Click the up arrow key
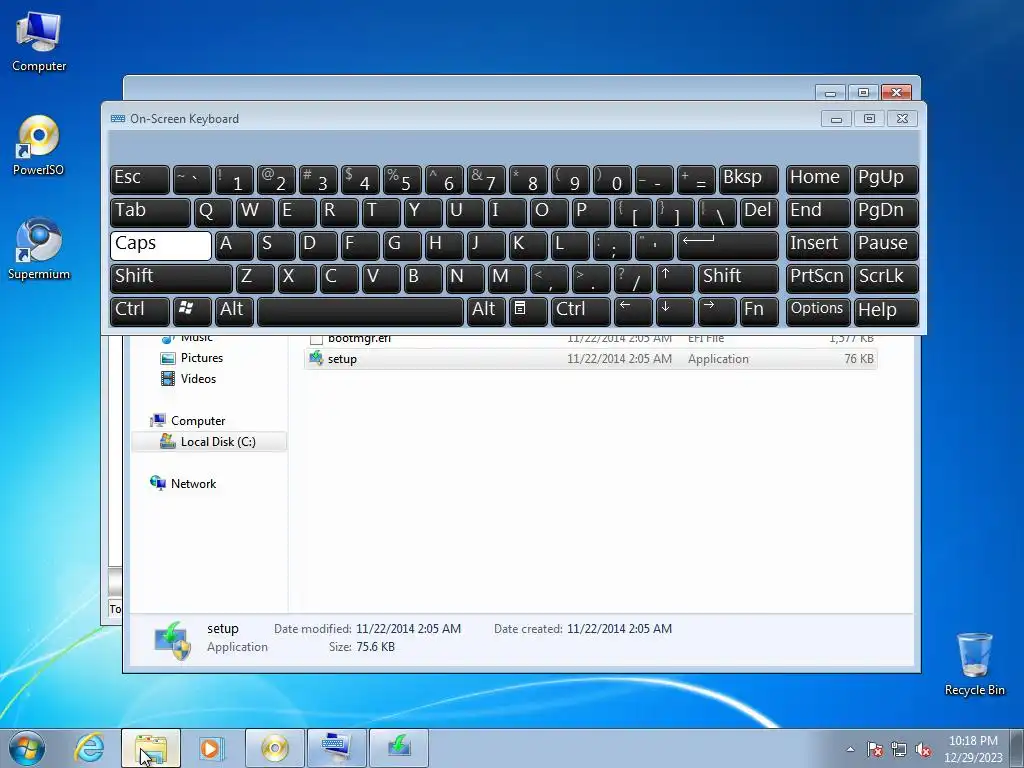Screen dimensions: 1024x768 675,278
